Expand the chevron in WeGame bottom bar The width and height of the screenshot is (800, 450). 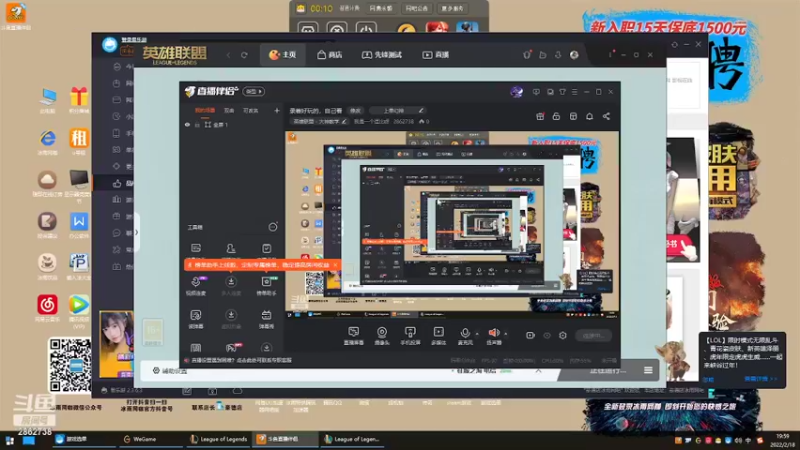pos(538,371)
